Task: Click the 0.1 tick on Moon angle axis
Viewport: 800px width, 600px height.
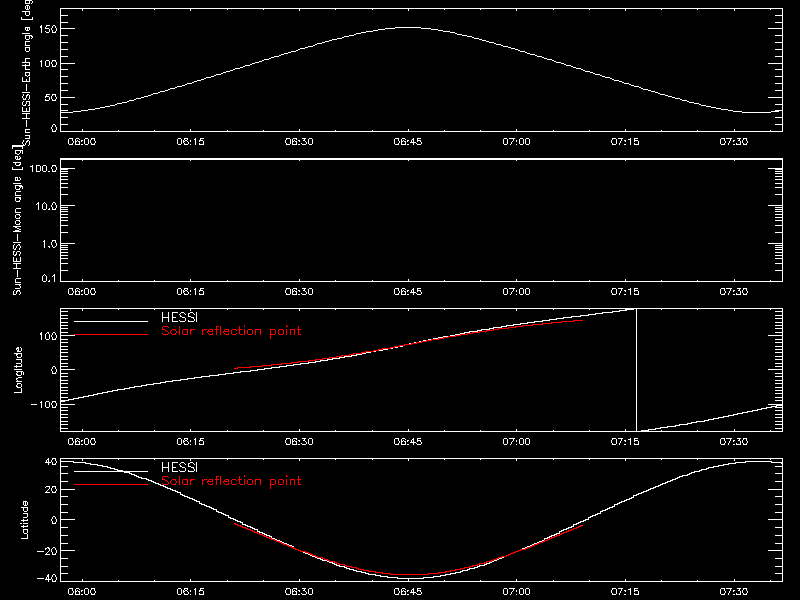Action: coord(49,278)
